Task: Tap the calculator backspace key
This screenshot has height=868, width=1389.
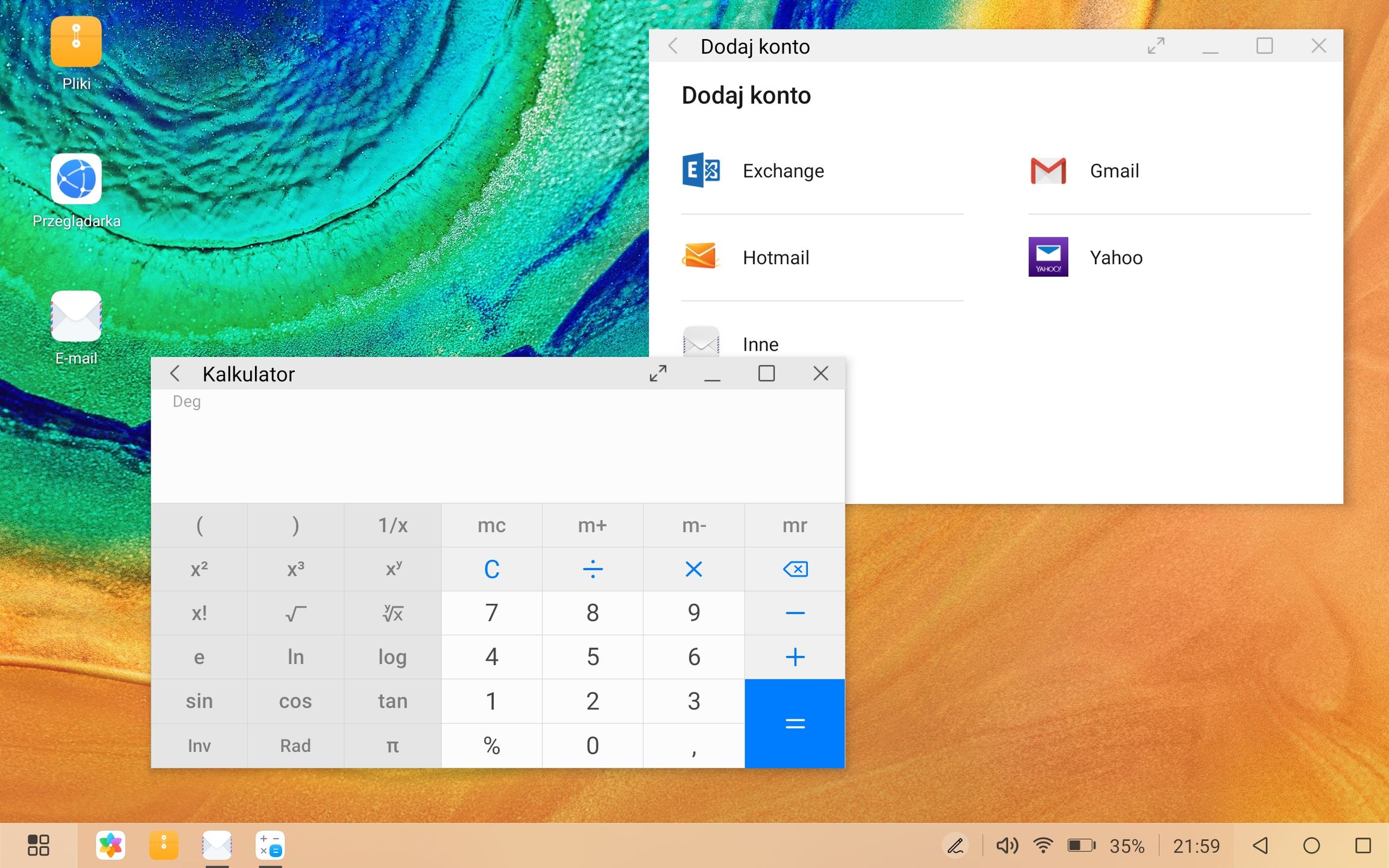Action: tap(795, 569)
